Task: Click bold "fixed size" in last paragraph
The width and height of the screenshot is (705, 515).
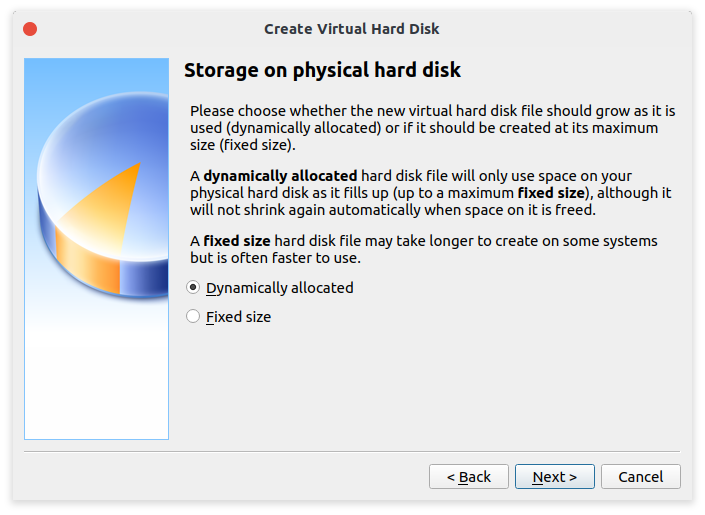Action: point(236,241)
